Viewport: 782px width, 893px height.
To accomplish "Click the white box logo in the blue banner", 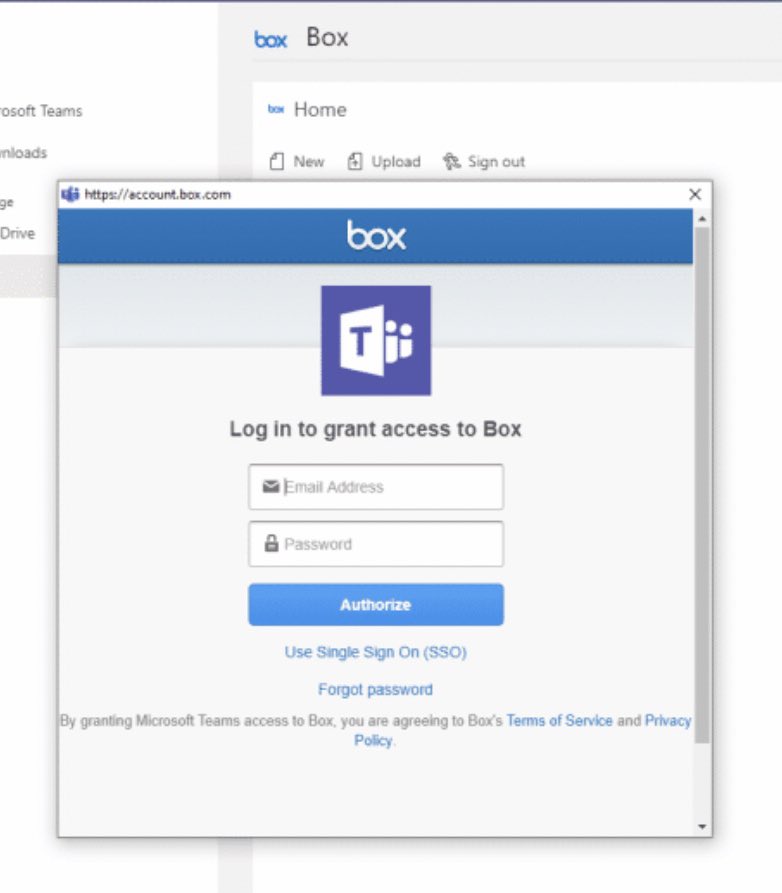I will coord(376,235).
